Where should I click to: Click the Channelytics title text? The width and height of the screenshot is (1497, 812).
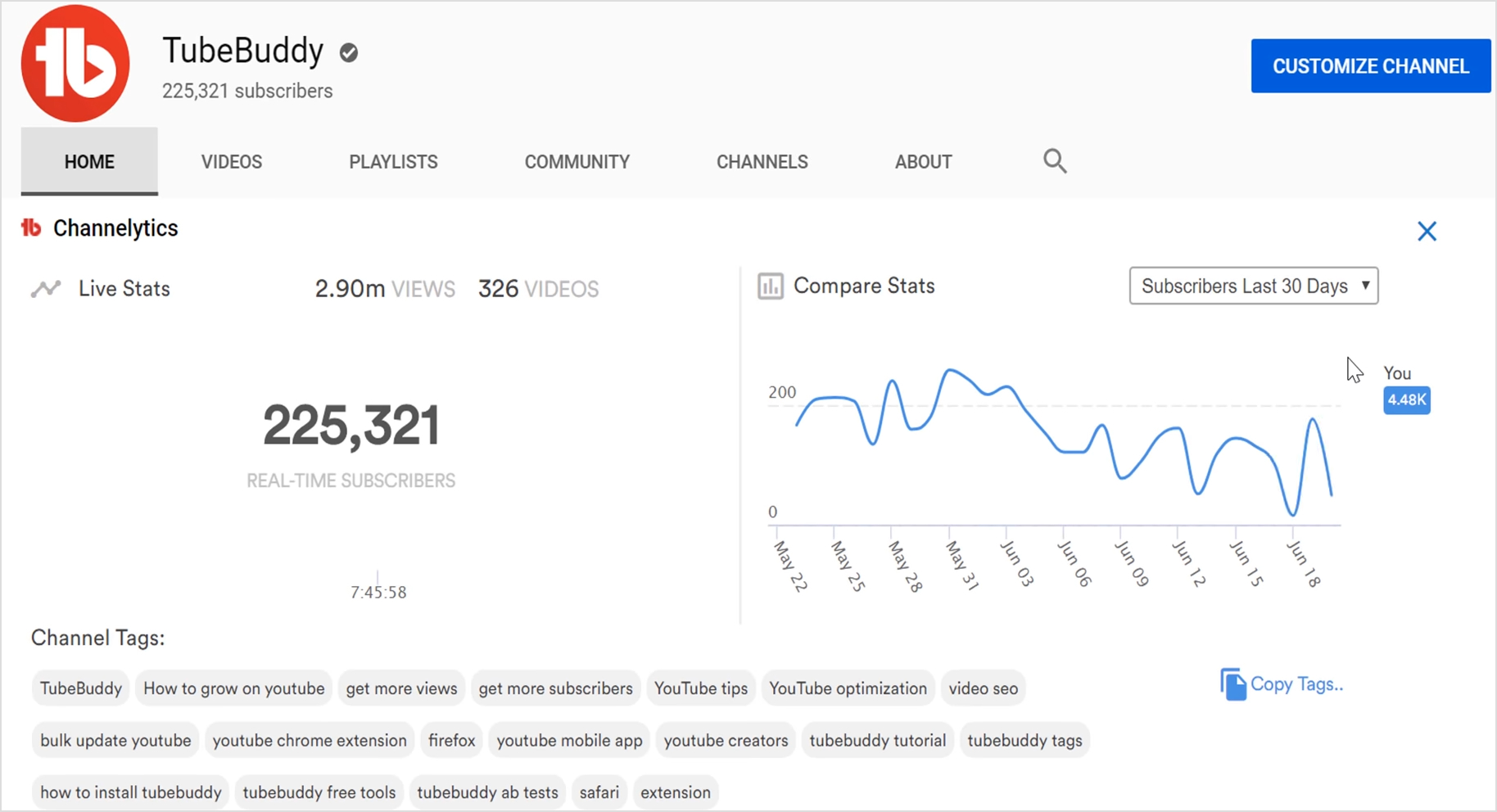[115, 228]
